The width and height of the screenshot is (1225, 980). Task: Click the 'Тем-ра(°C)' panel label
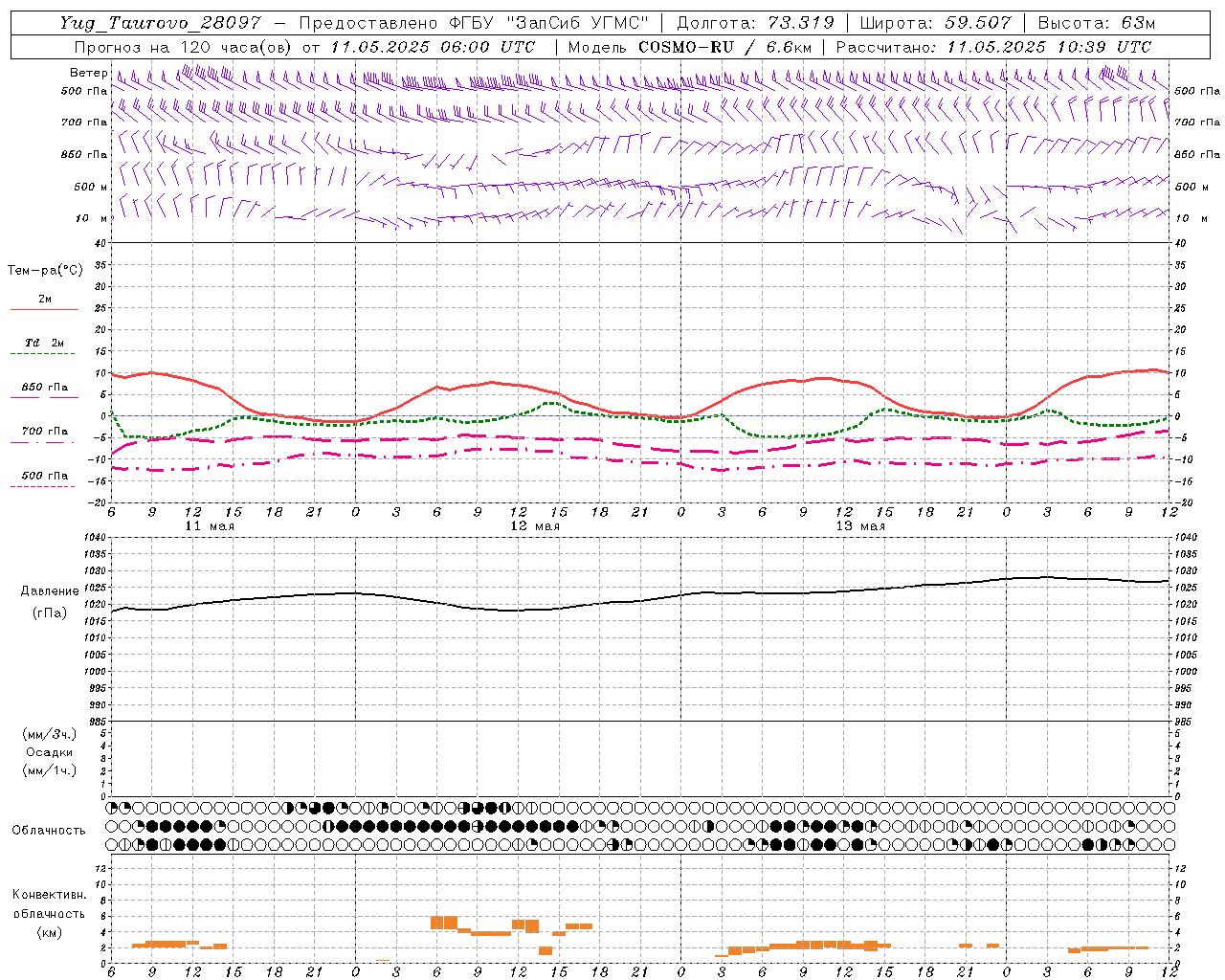pos(45,271)
